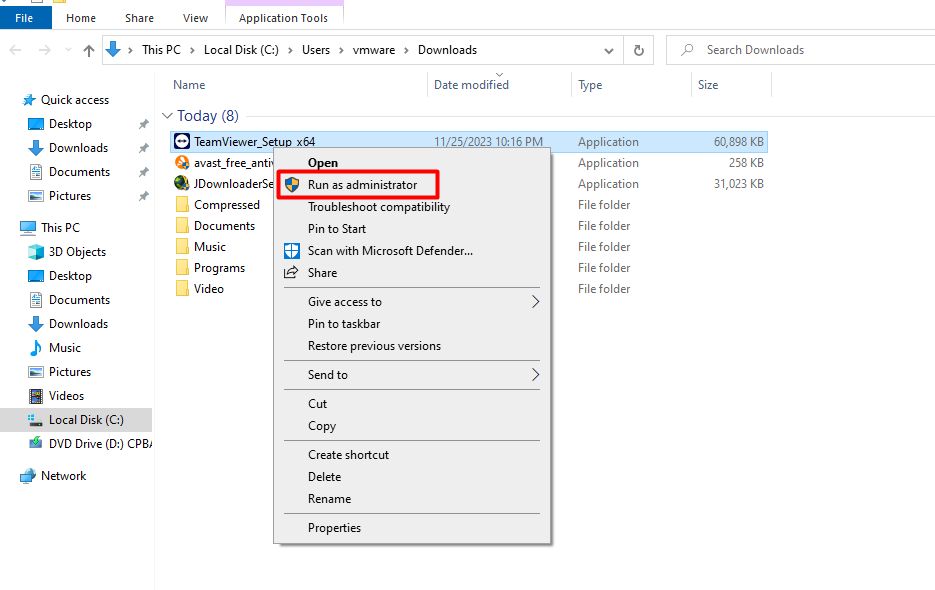935x590 pixels.
Task: Choose Run as administrator
Action: point(412,185)
